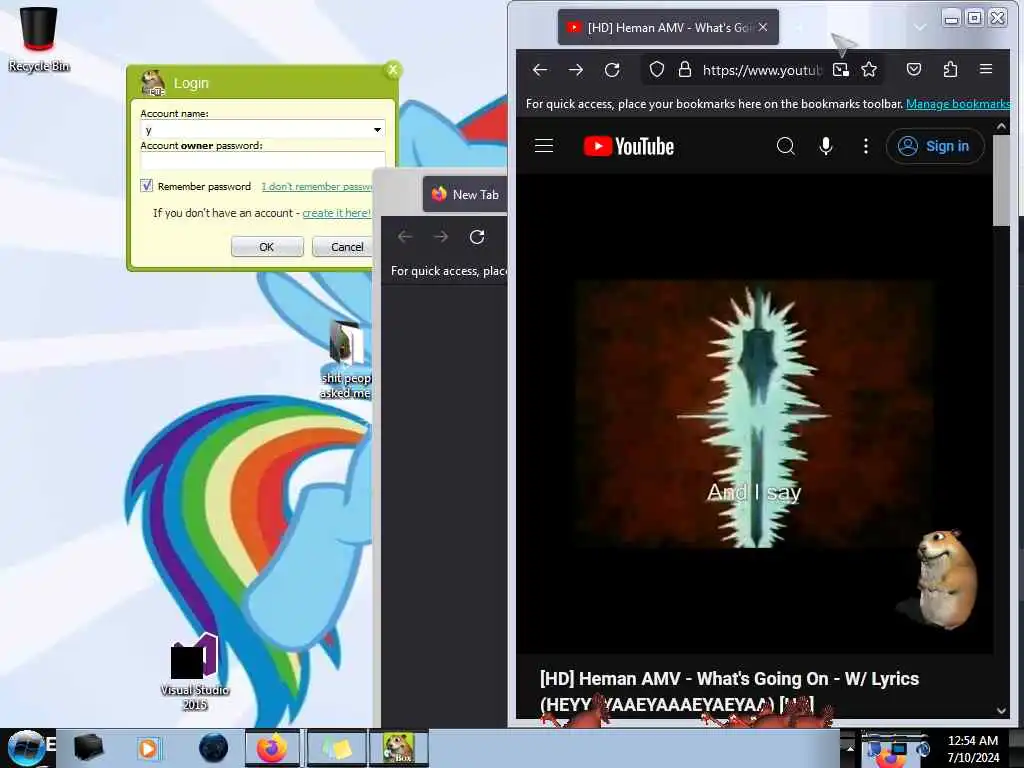Click the site security padlock icon
This screenshot has width=1024, height=768.
point(684,70)
